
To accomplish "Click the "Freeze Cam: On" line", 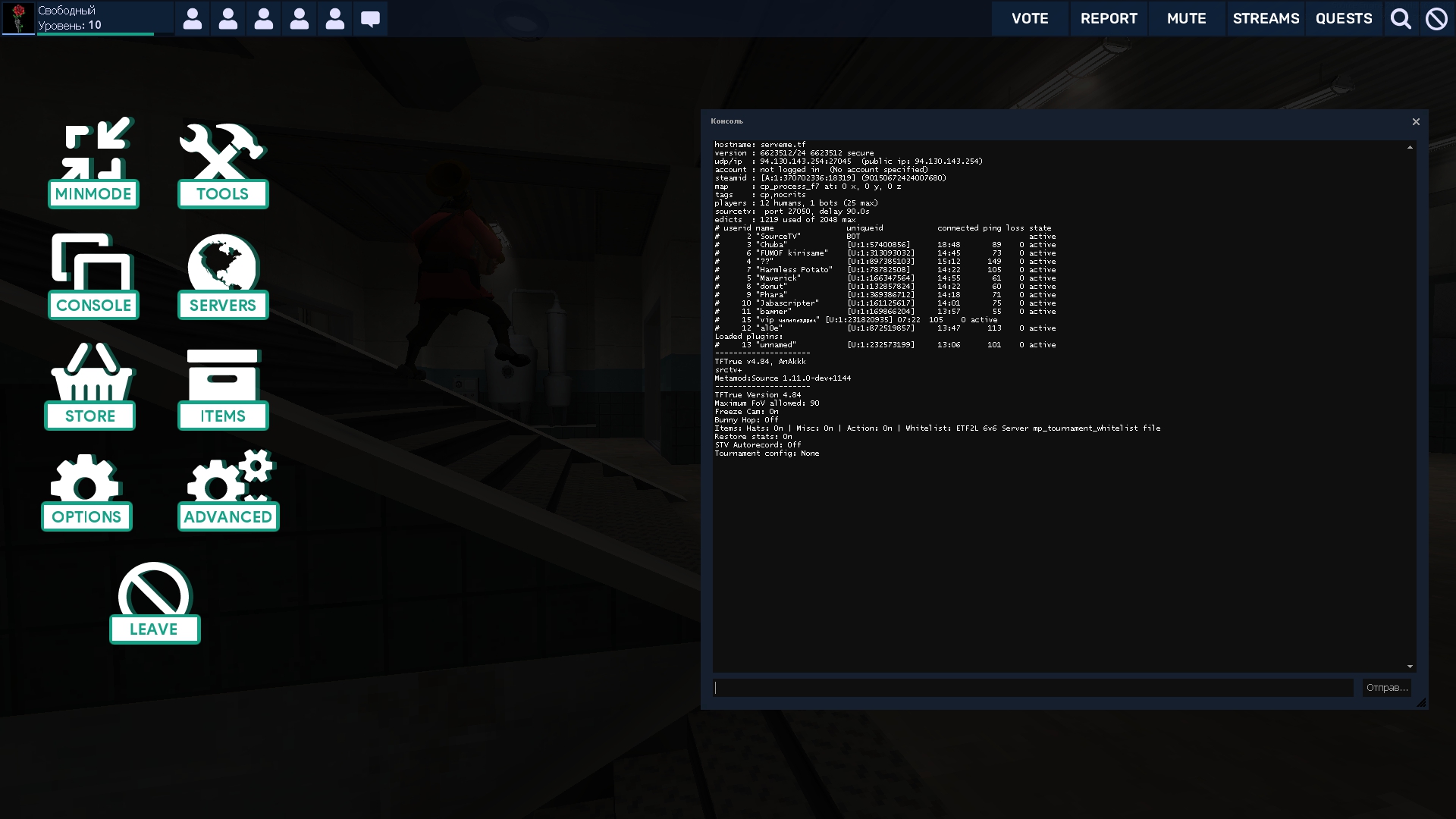I will click(746, 411).
